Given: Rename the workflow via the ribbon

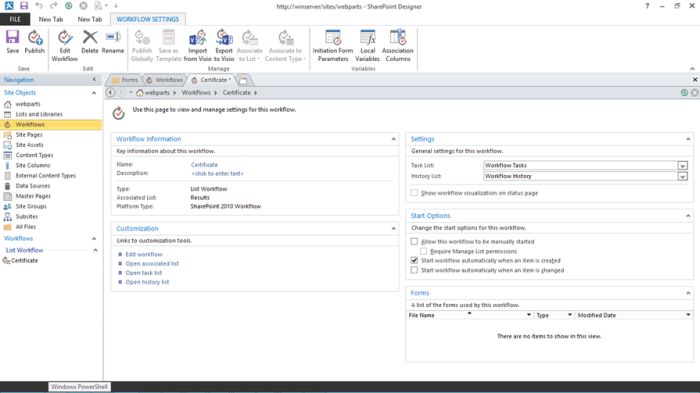Looking at the screenshot, I should [x=113, y=42].
